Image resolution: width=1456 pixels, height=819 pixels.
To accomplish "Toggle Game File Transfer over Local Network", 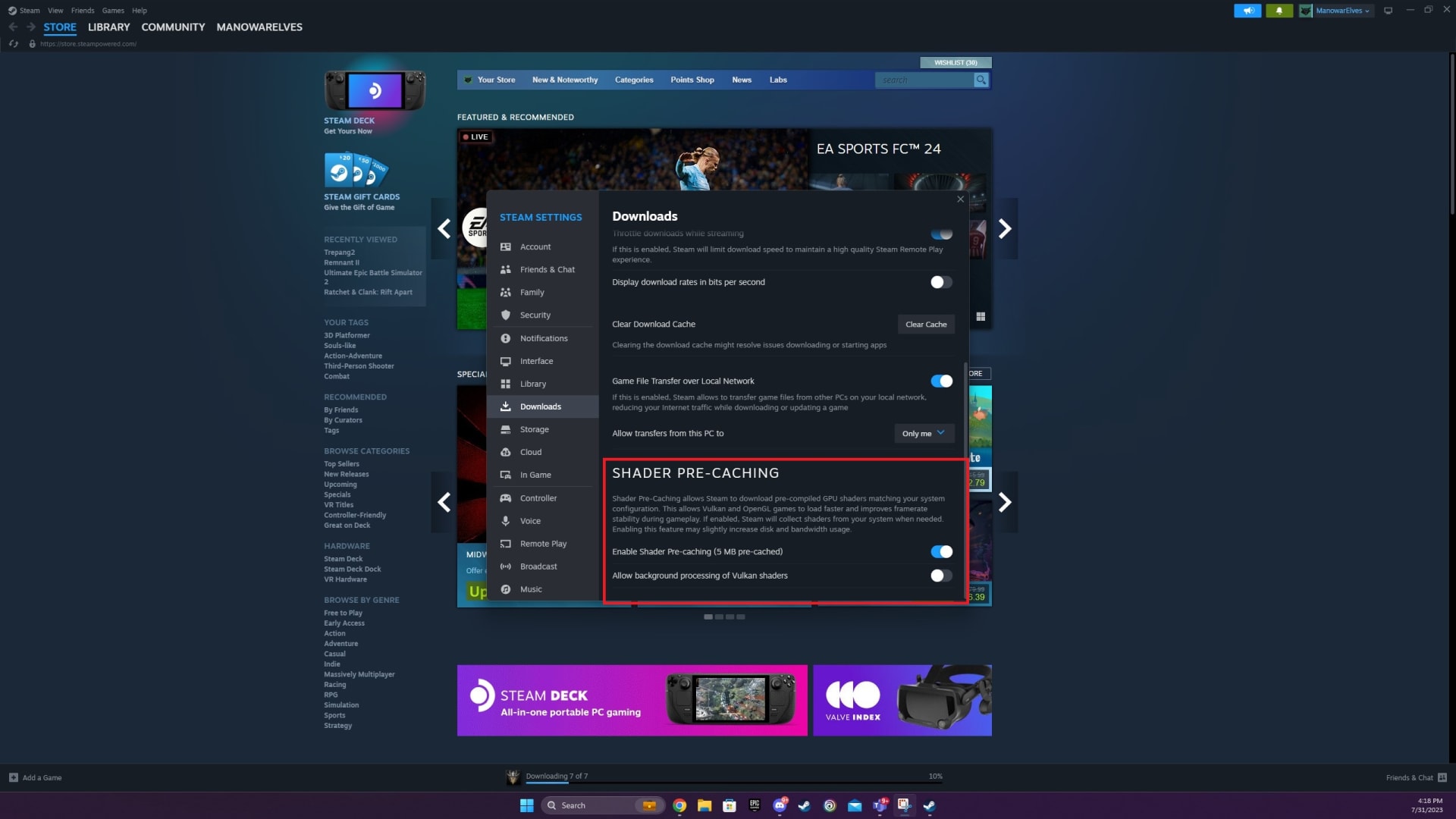I will pos(941,381).
